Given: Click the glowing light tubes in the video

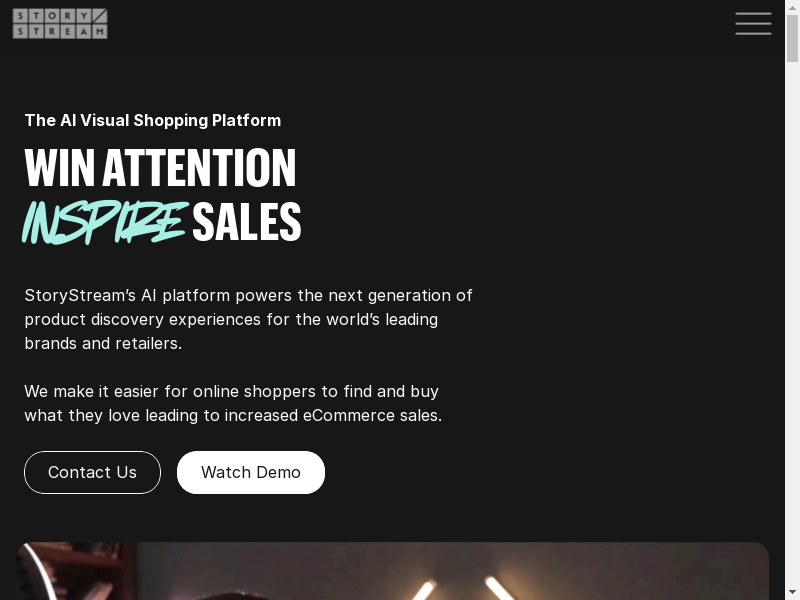Looking at the screenshot, I should pos(464,588).
